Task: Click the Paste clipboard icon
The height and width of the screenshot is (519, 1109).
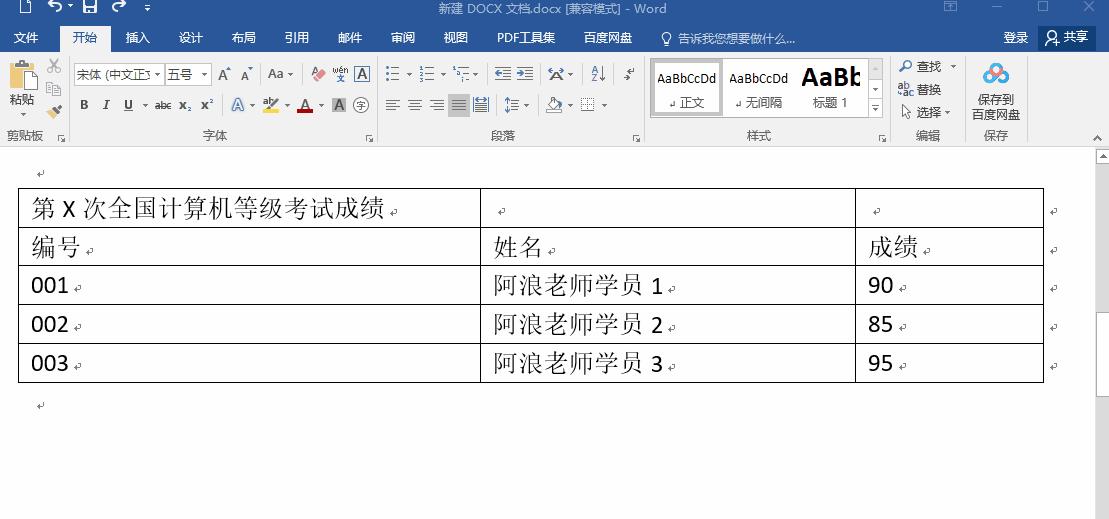Action: (23, 76)
